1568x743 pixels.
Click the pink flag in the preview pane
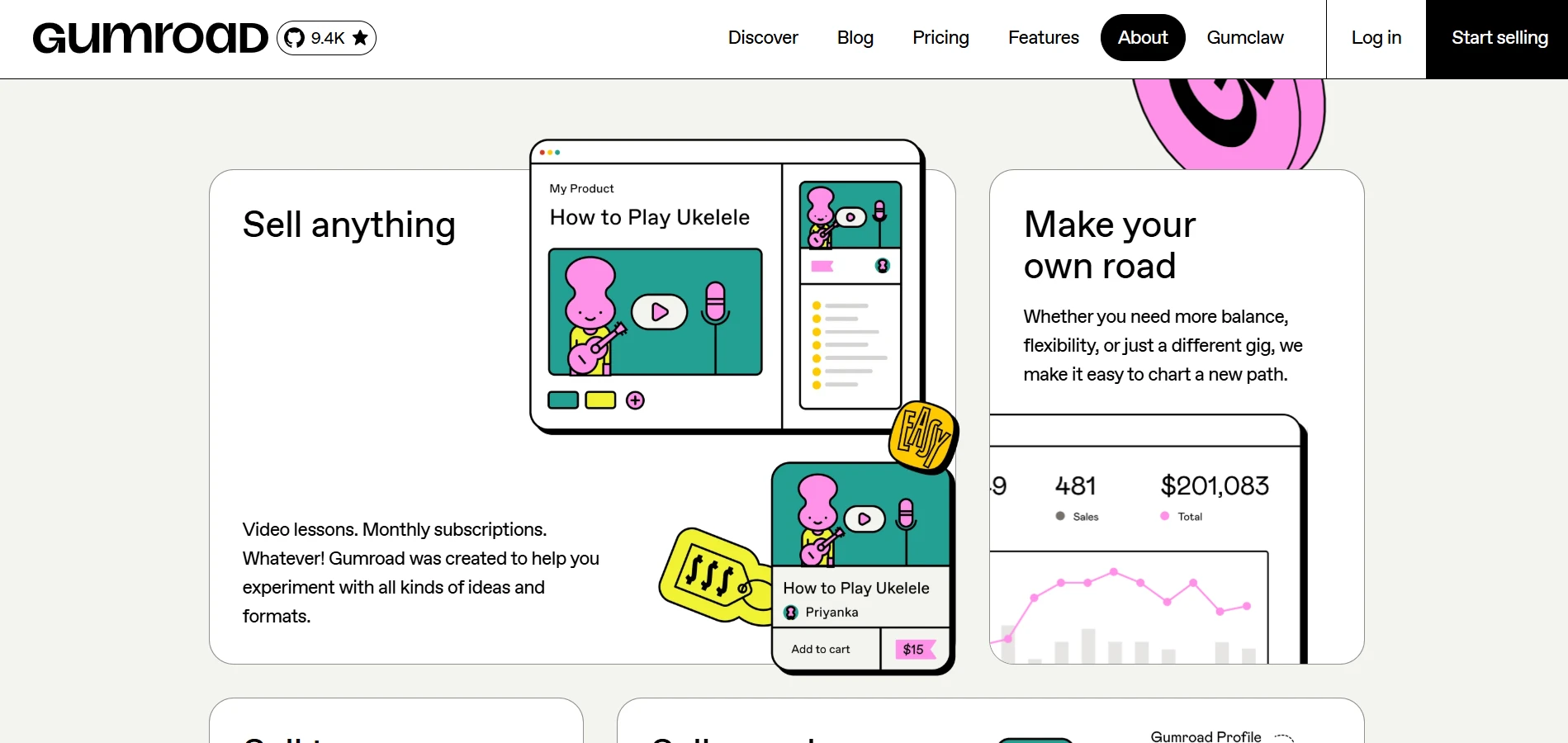coord(822,266)
